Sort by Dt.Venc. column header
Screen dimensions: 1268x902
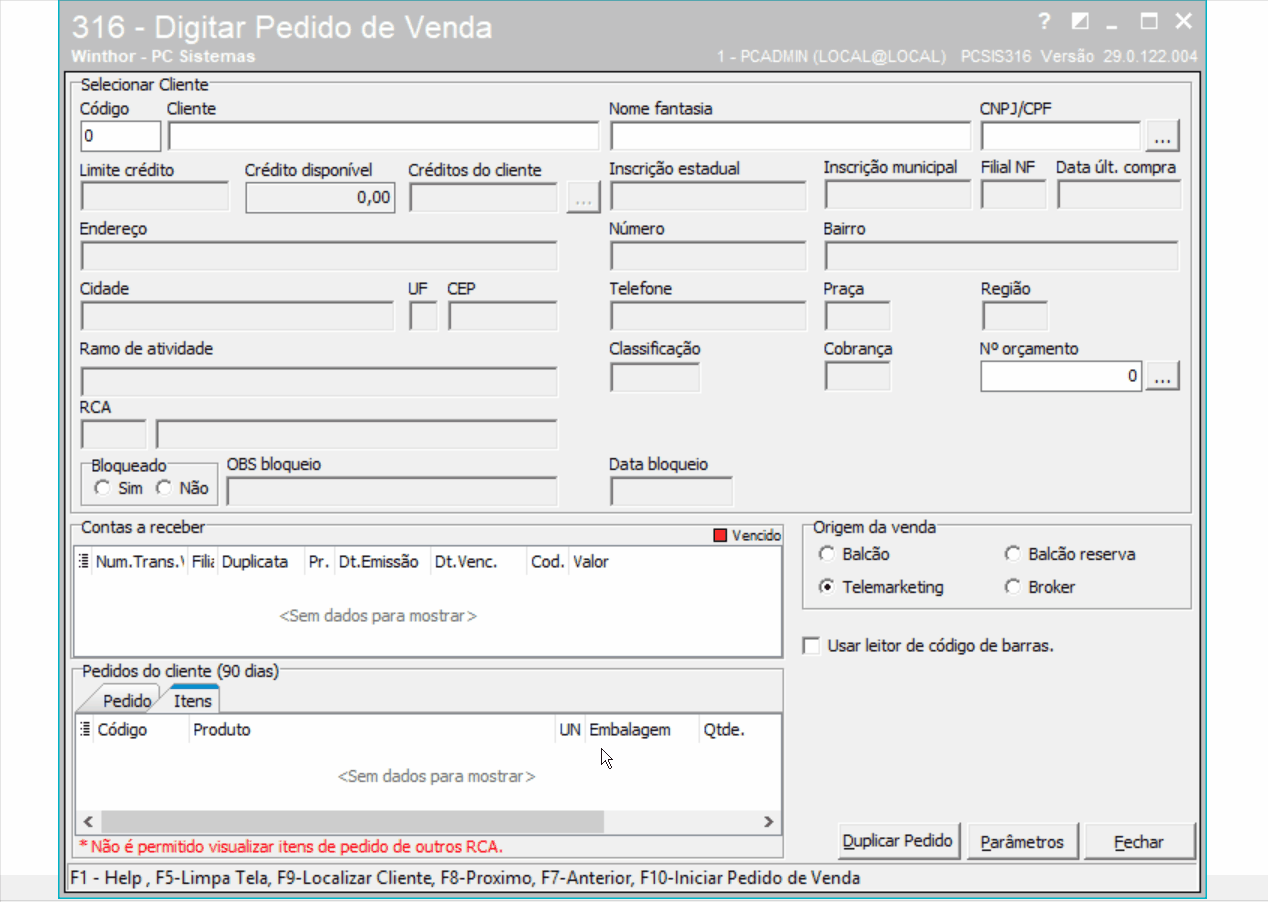[478, 562]
